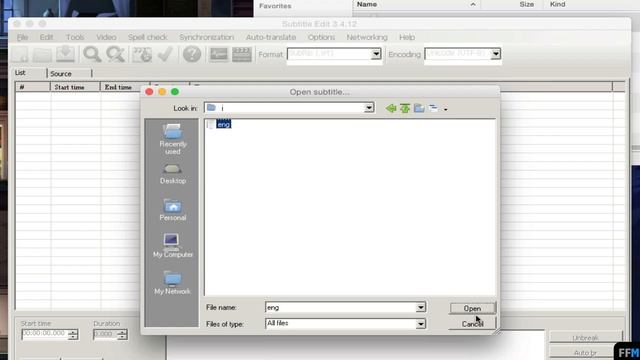This screenshot has height=360, width=640.
Task: Toggle the waveform display icon
Action: 219,54
